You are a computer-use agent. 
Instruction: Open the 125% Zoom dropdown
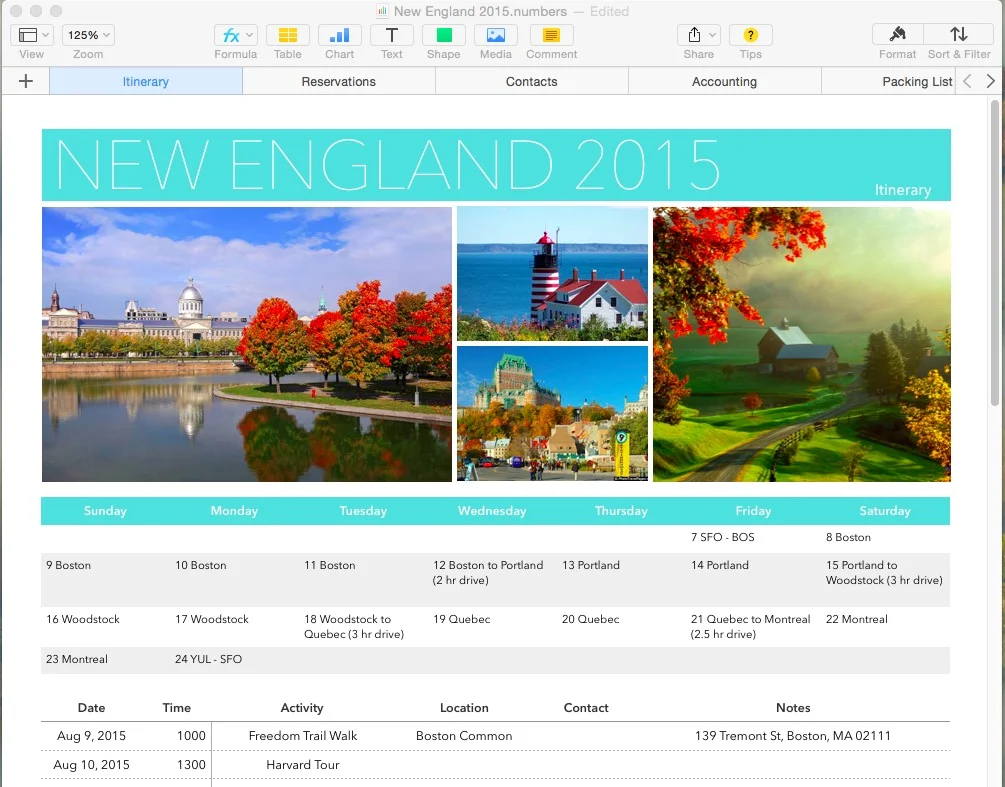(88, 35)
